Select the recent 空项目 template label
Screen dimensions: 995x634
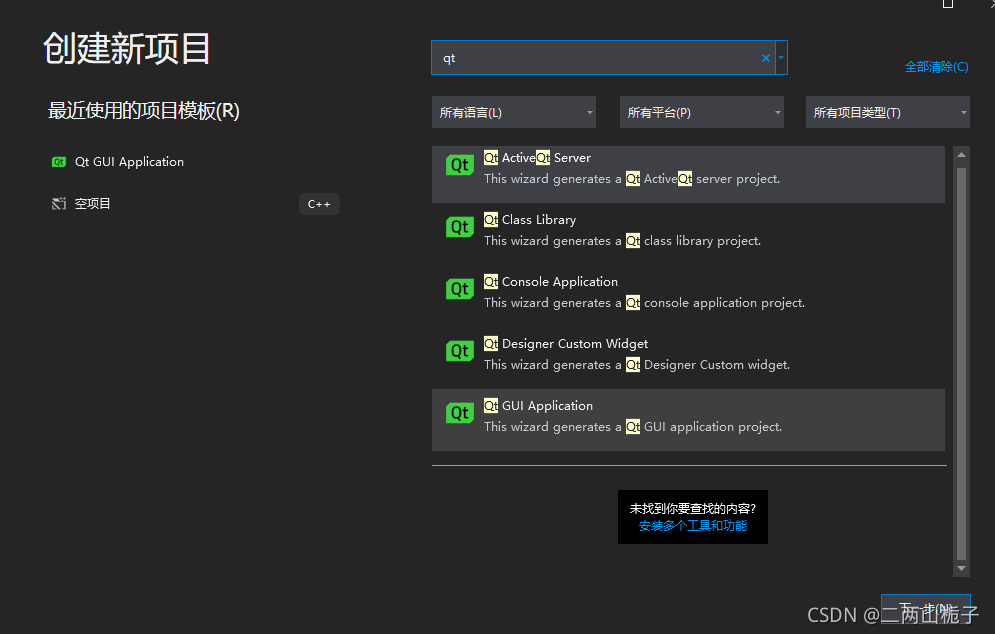(x=93, y=204)
